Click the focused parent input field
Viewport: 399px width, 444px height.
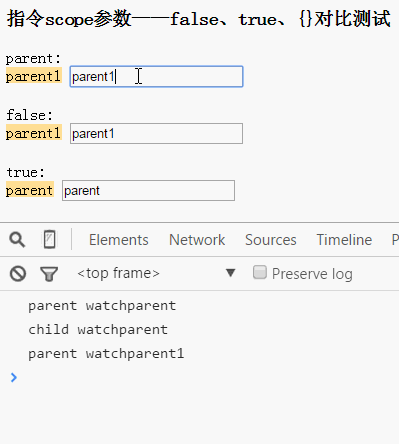[156, 77]
